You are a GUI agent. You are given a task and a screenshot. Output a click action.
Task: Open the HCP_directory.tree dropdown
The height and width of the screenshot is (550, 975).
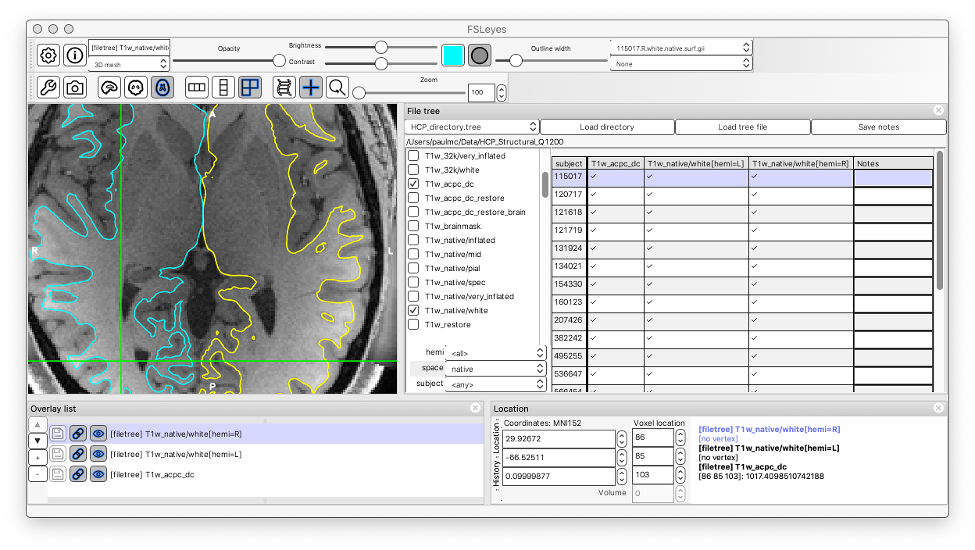[x=472, y=127]
